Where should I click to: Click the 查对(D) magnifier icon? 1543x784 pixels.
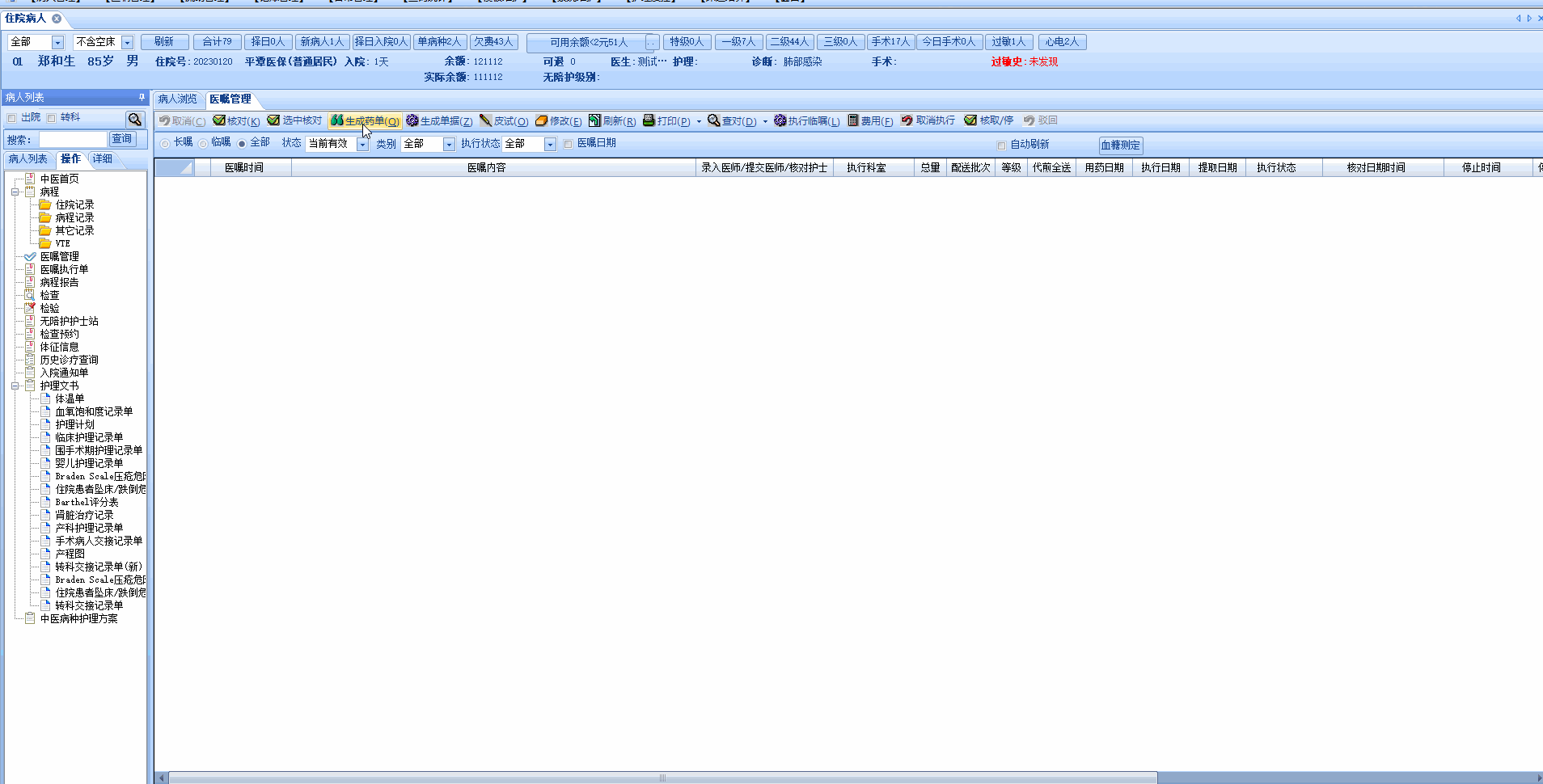(713, 120)
